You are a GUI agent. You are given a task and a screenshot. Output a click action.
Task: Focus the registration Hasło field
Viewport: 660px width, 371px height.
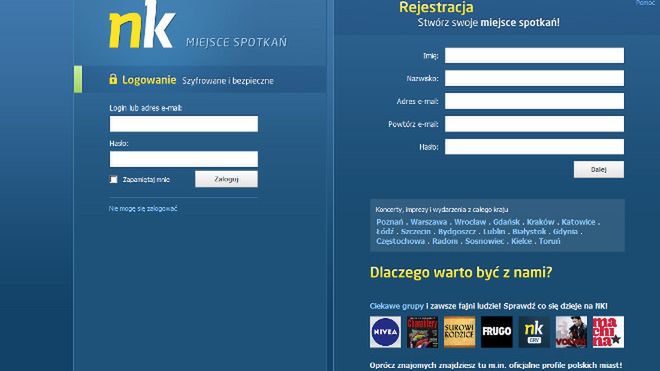click(535, 147)
